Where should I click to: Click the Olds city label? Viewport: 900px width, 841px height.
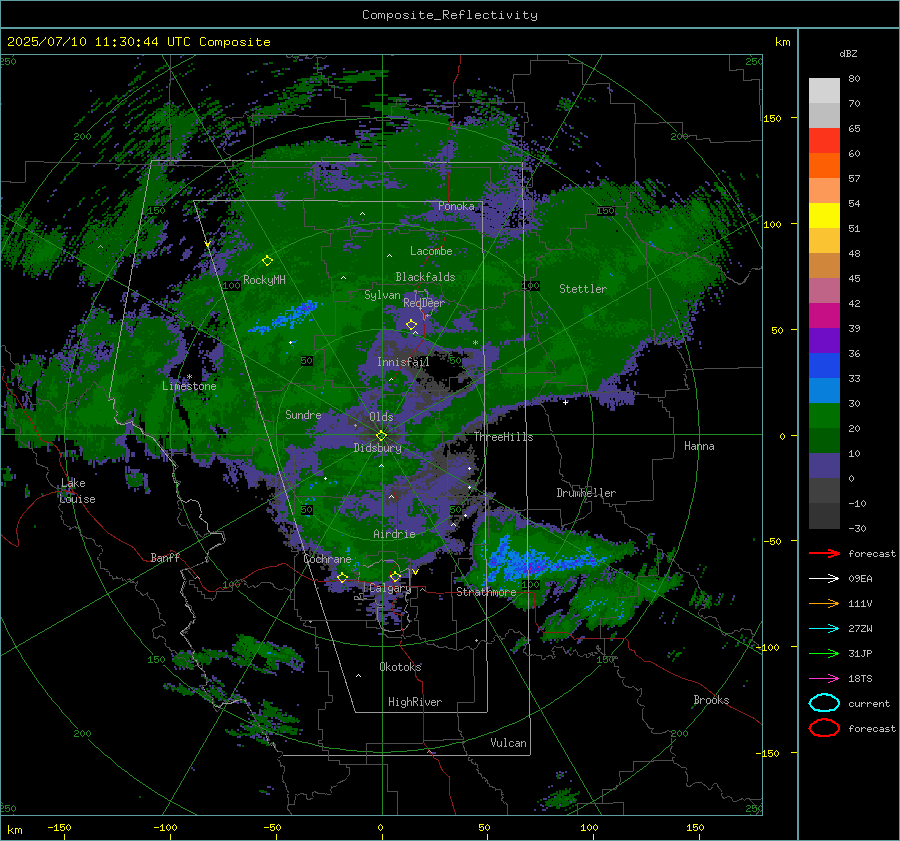coord(381,417)
